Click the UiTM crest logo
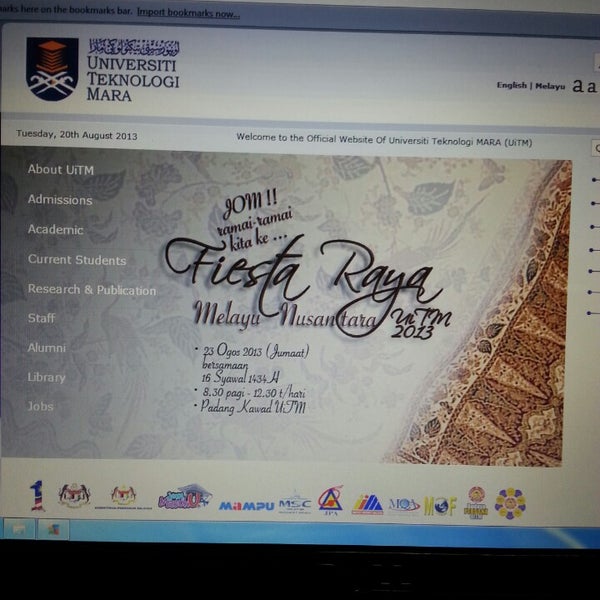Viewport: 600px width, 600px height. coord(52,69)
